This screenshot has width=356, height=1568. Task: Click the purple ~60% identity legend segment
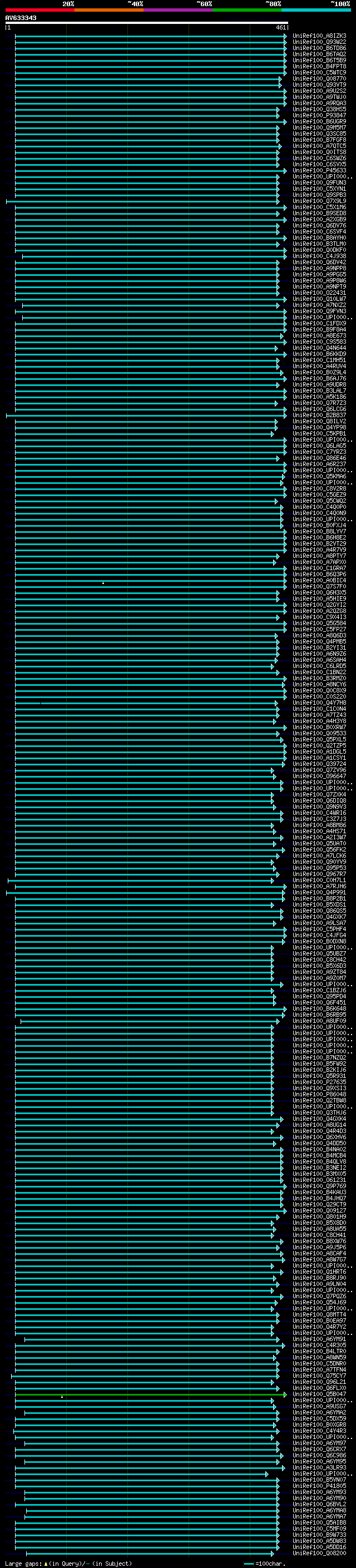click(177, 10)
